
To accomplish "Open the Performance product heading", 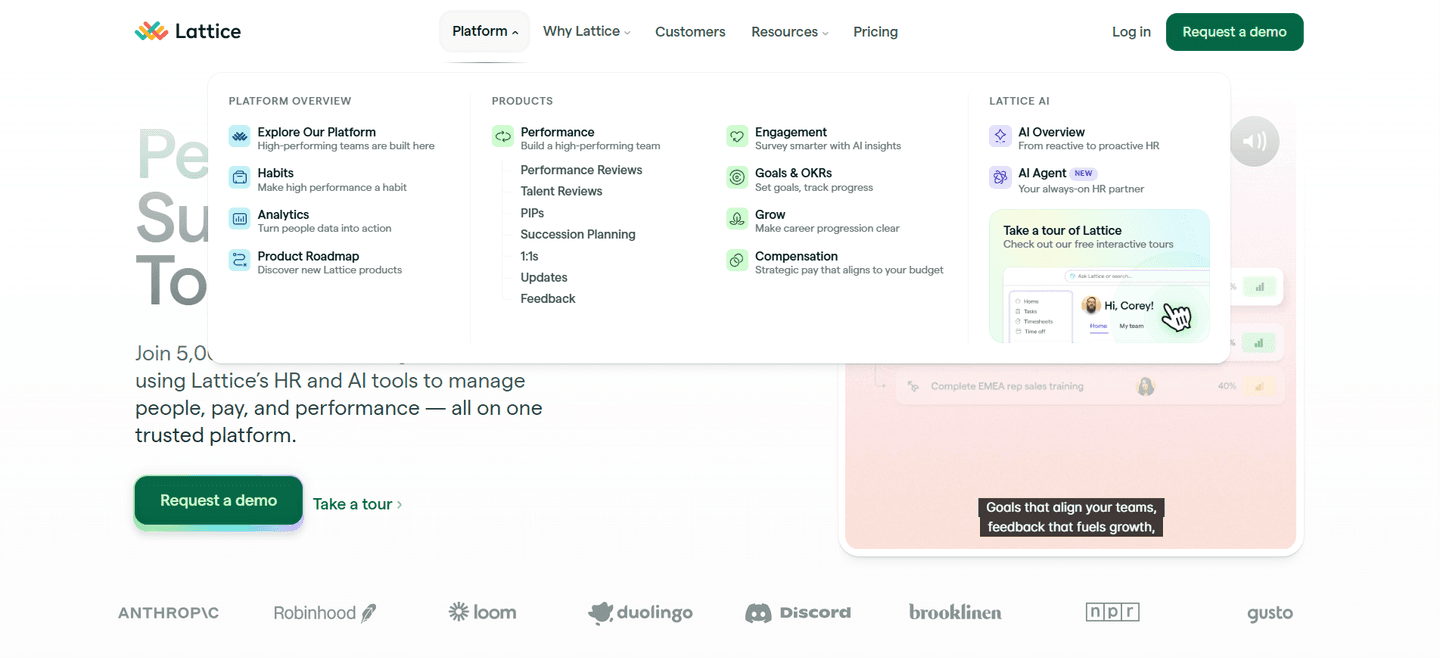I will [x=557, y=132].
